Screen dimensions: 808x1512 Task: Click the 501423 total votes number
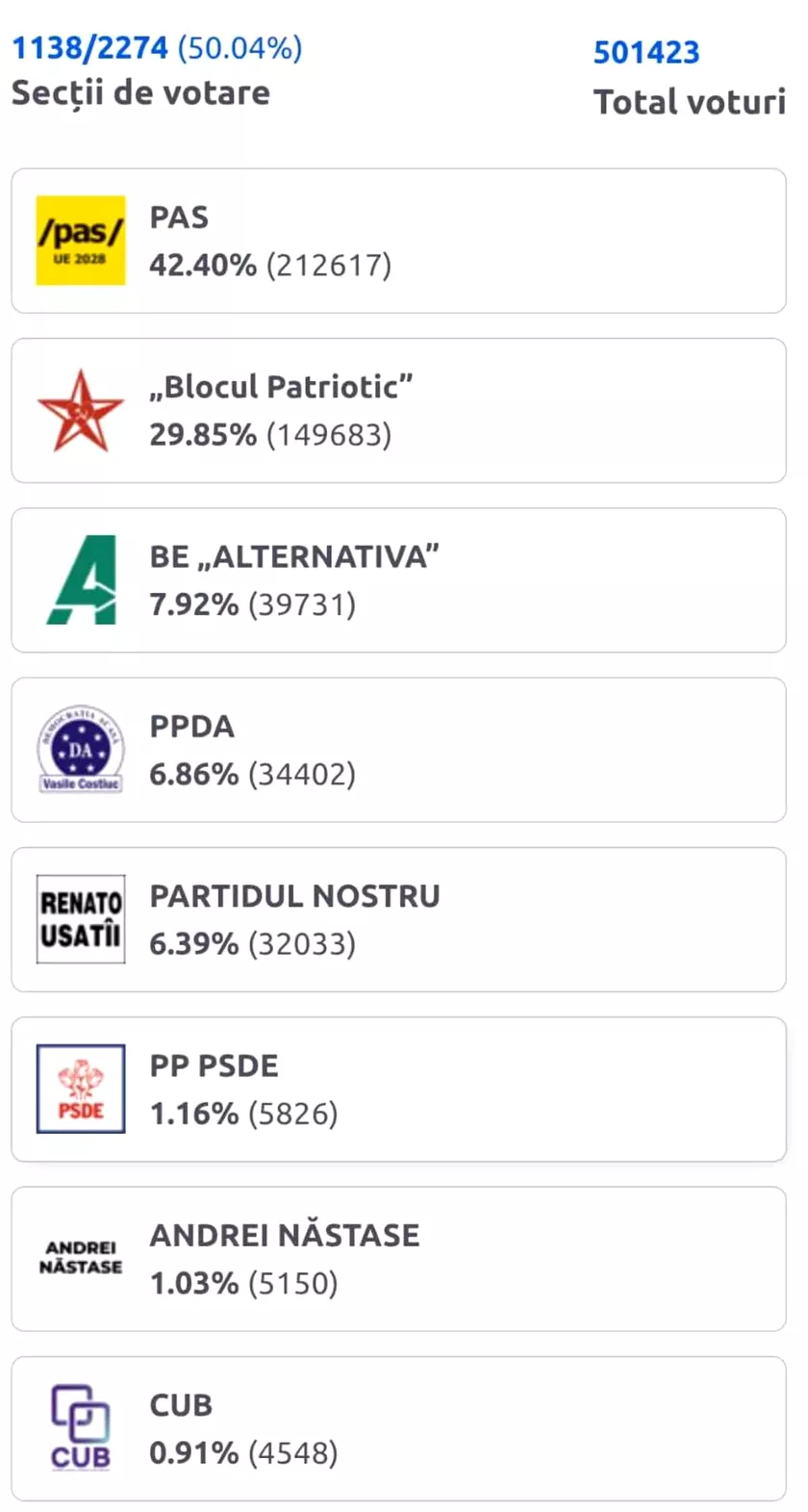click(645, 52)
